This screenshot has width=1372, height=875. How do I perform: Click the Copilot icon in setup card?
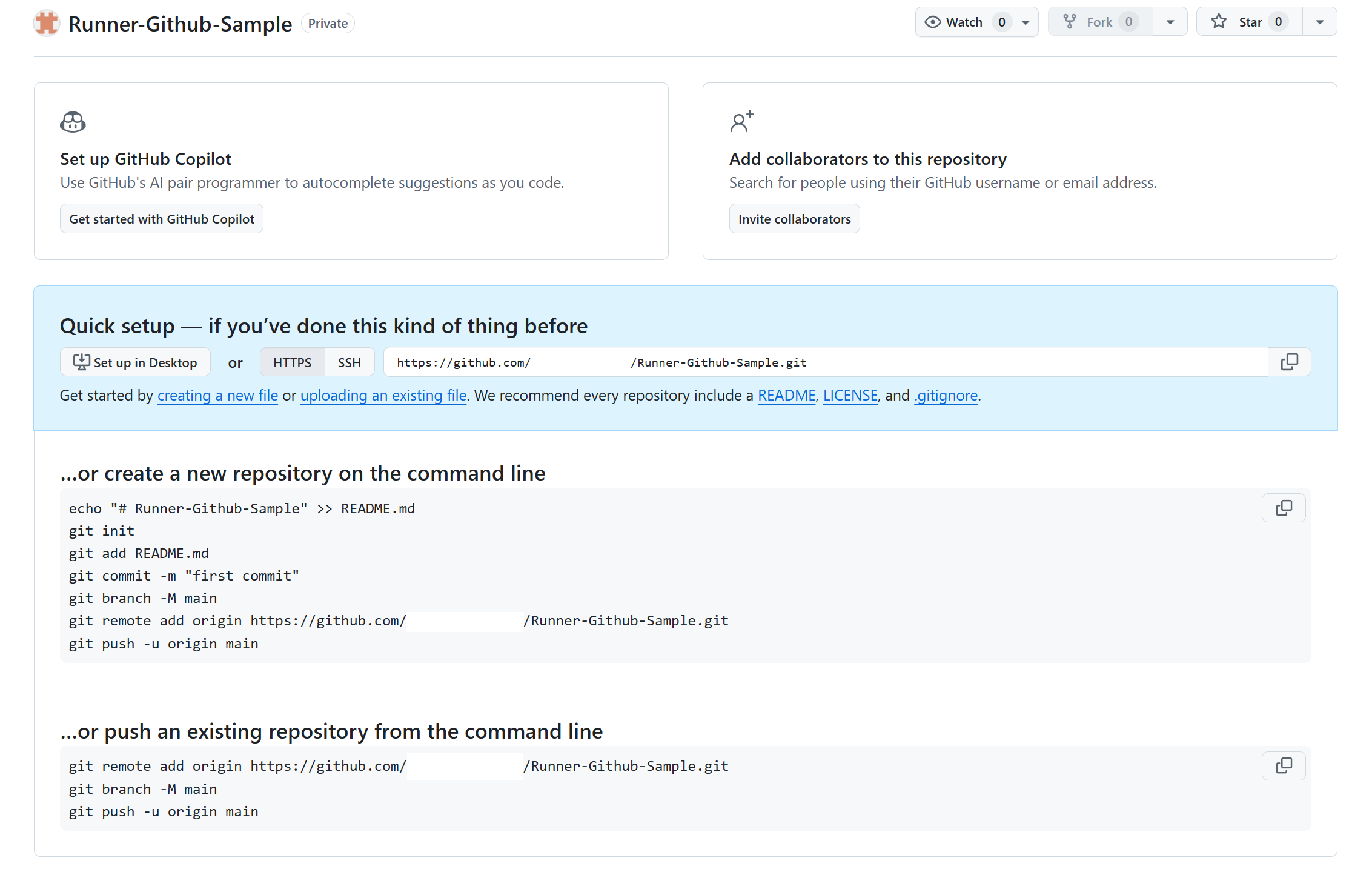click(73, 122)
